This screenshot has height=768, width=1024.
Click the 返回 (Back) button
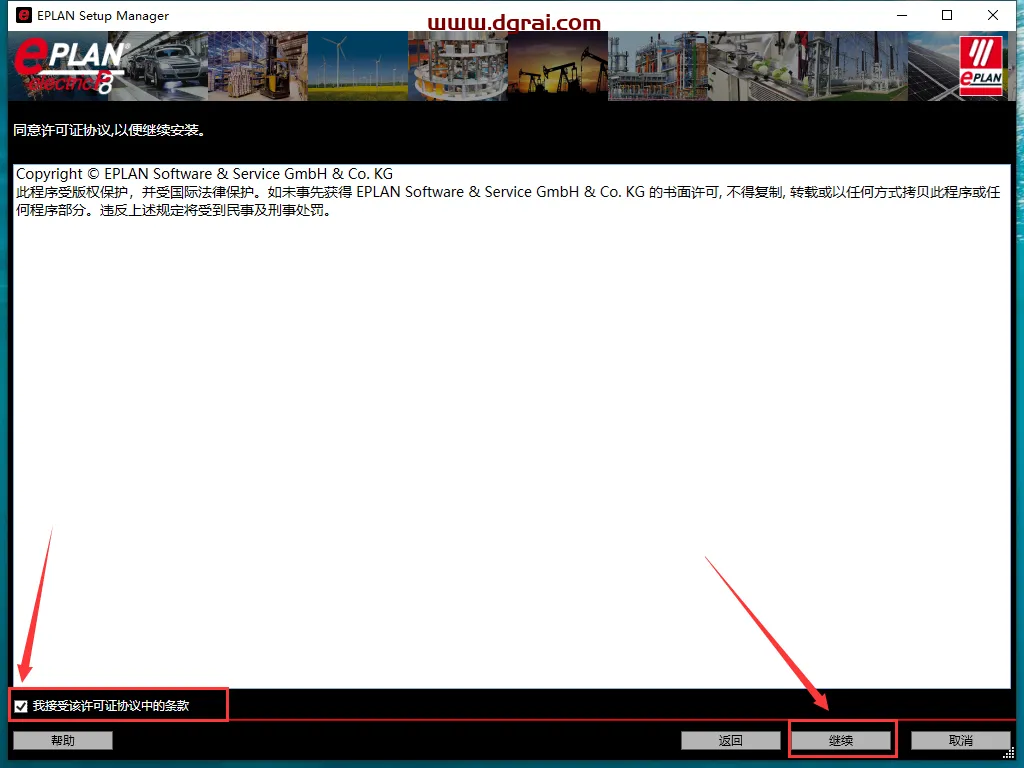click(x=730, y=740)
